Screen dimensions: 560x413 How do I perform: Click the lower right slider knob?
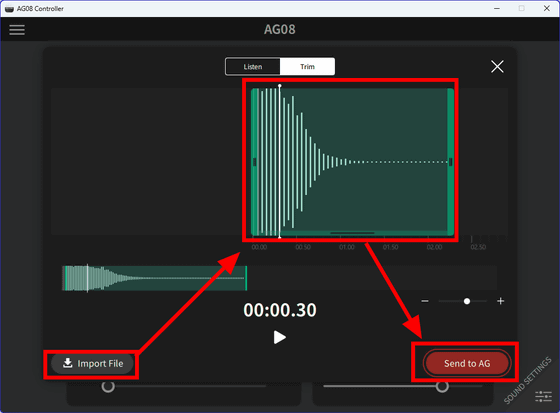click(x=442, y=386)
